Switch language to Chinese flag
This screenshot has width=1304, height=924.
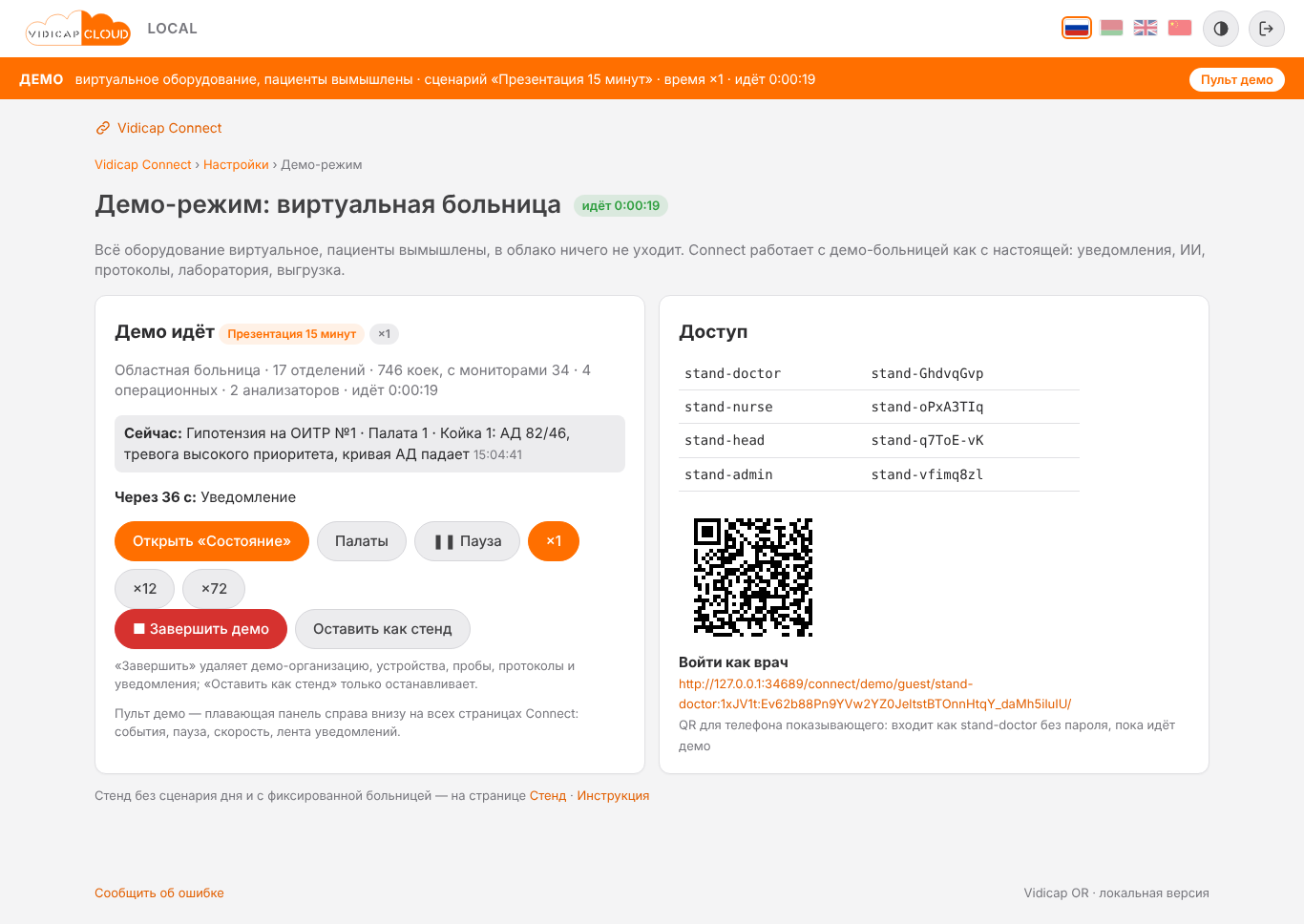(x=1180, y=29)
